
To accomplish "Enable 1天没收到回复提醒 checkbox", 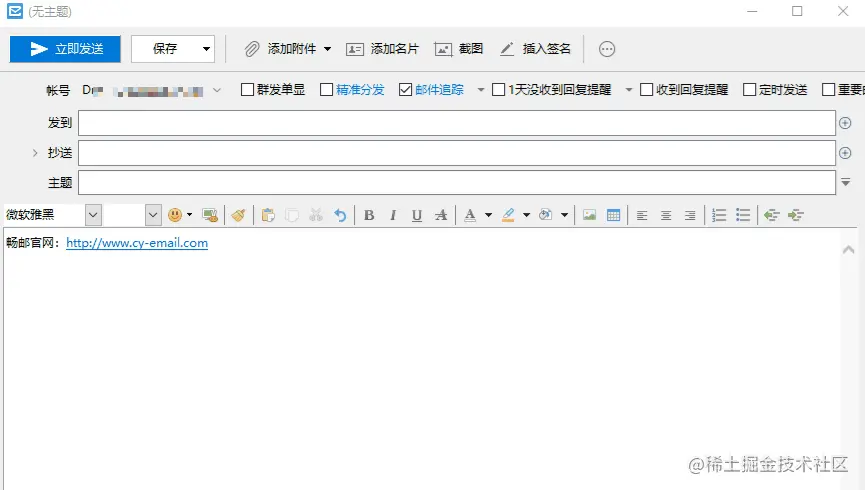I will (498, 89).
